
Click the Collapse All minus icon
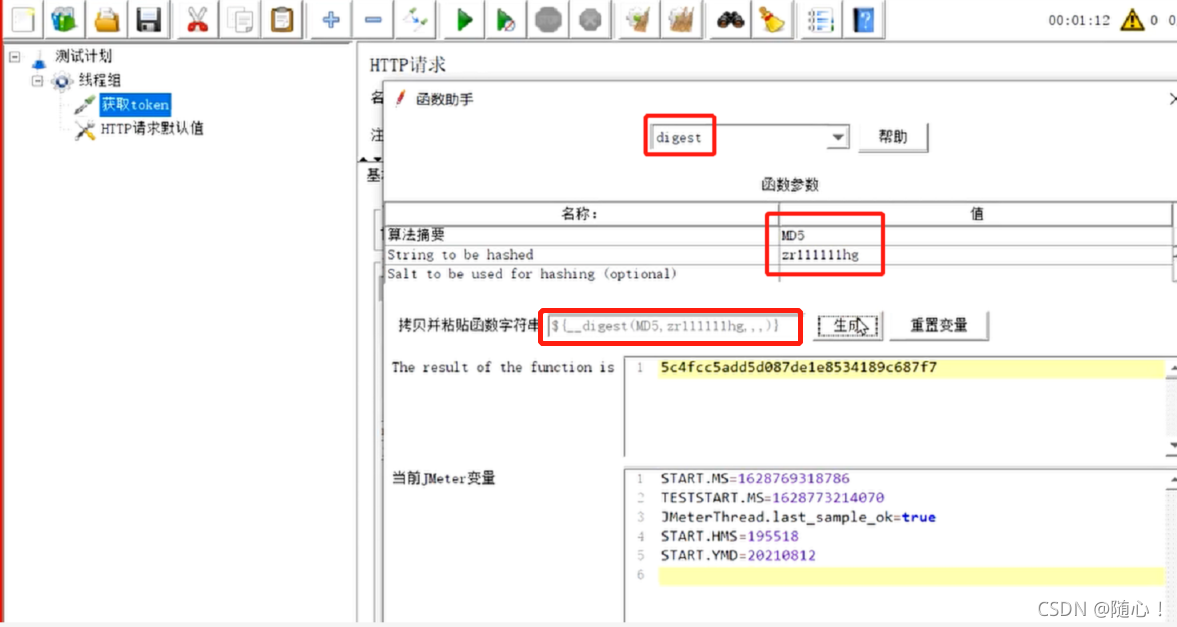pos(372,19)
